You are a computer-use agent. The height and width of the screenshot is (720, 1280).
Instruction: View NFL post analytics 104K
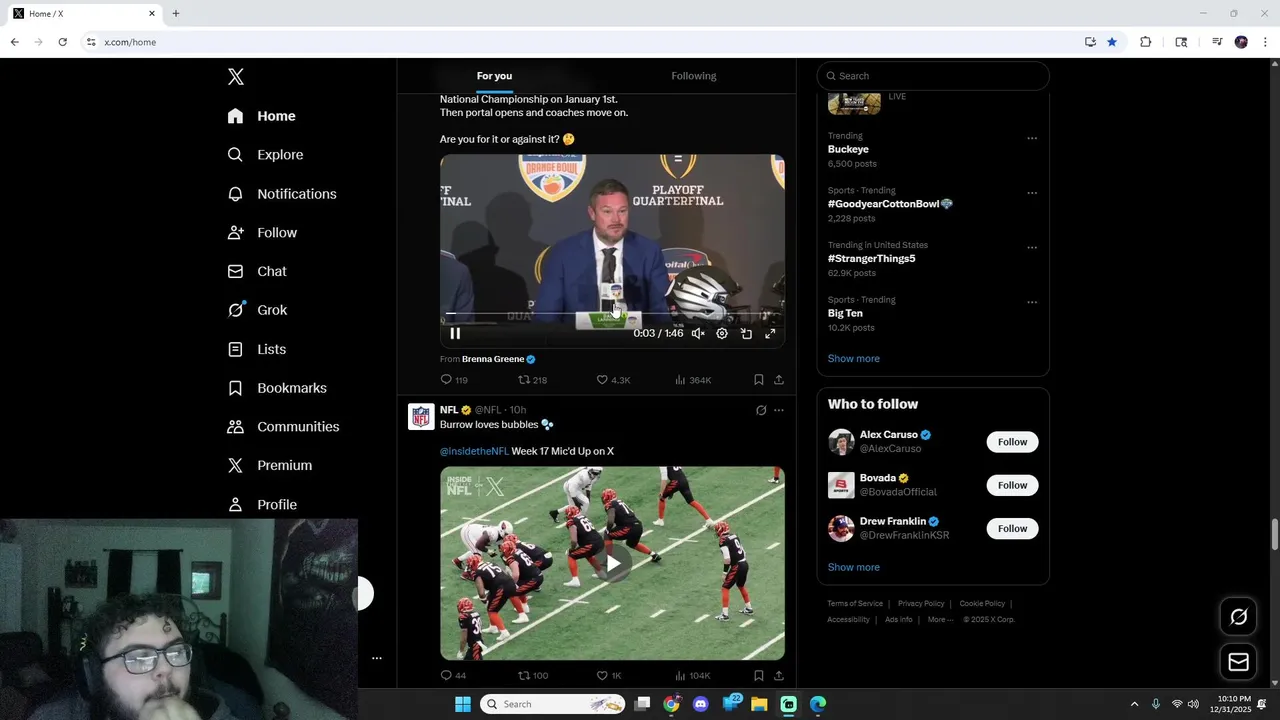click(x=693, y=676)
